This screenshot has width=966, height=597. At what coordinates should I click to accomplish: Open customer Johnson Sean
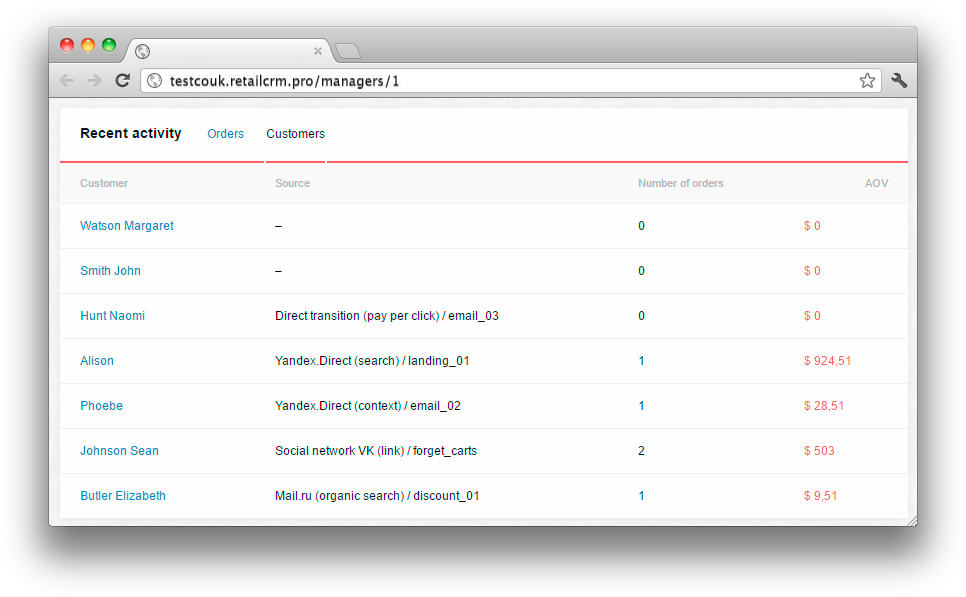(120, 450)
